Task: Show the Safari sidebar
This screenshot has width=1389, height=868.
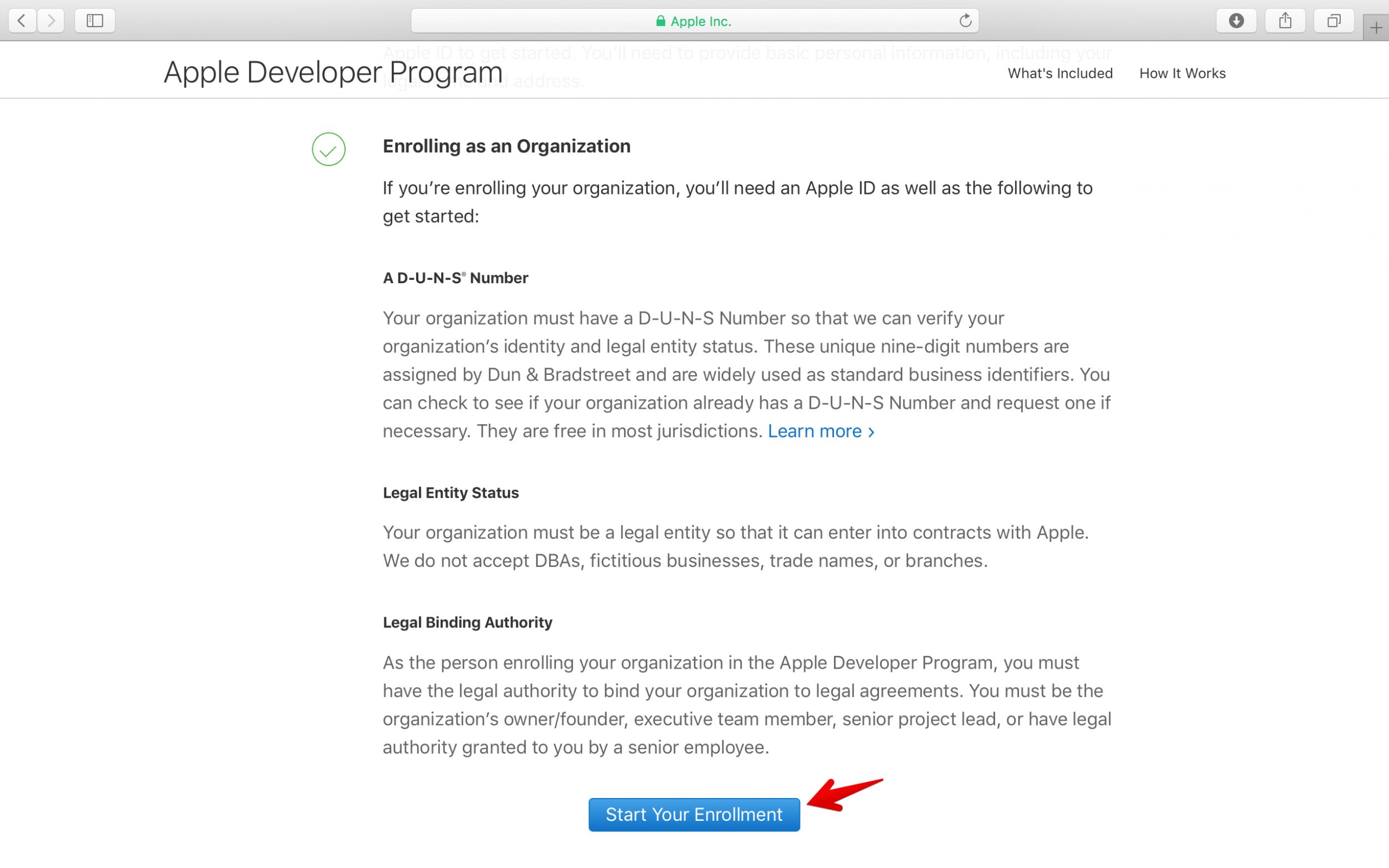Action: (95, 21)
